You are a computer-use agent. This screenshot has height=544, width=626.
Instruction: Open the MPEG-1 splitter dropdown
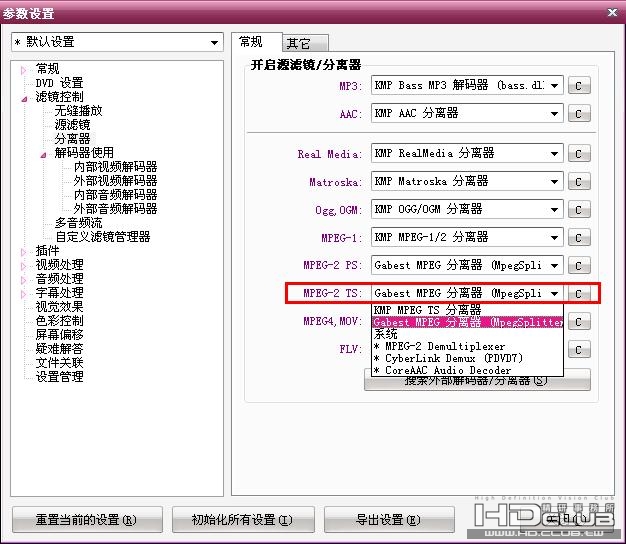467,237
